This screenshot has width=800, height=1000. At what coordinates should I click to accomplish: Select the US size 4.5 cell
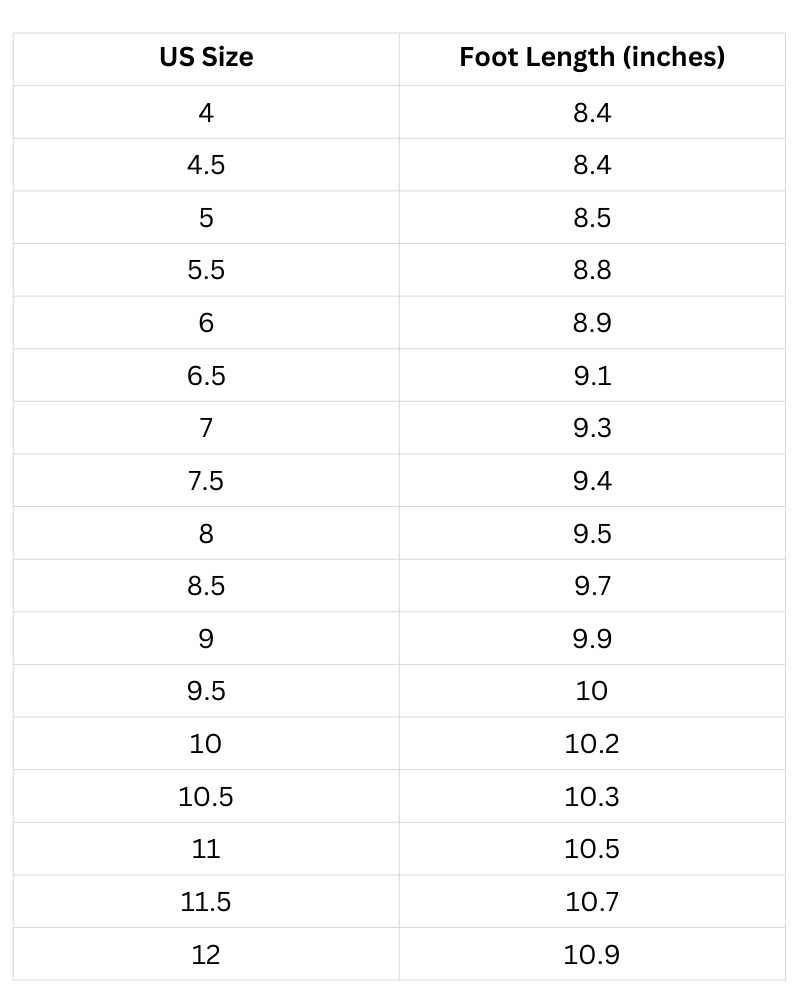click(x=206, y=165)
